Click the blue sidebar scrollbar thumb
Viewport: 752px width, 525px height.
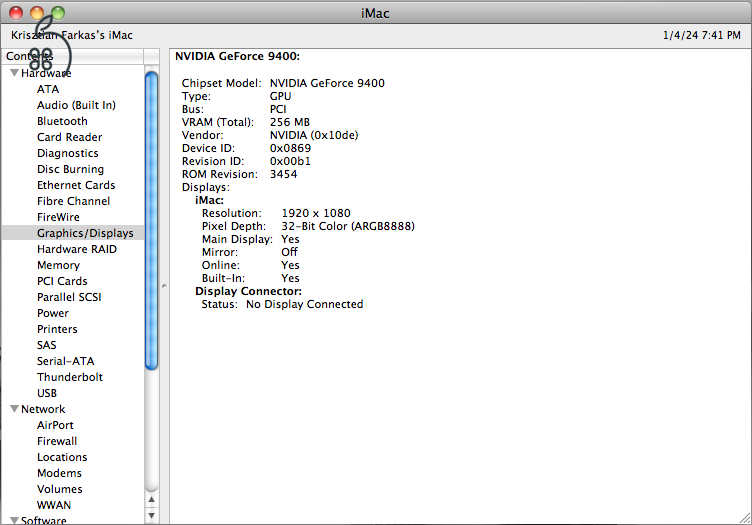152,221
